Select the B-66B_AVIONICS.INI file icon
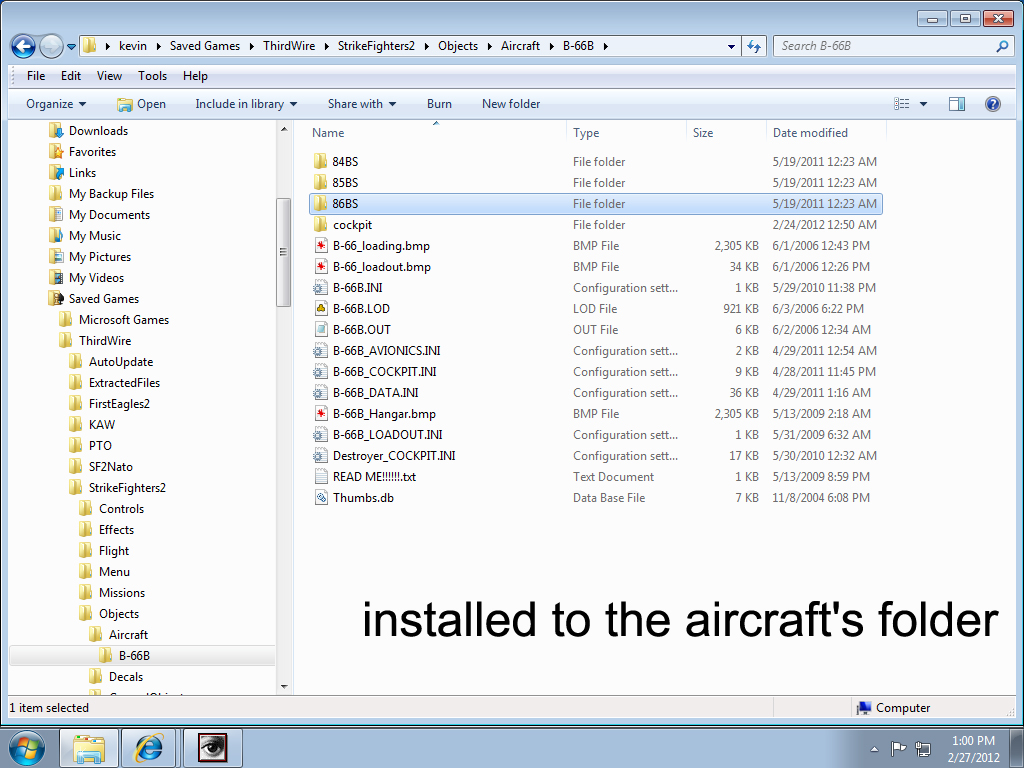The image size is (1024, 768). (x=320, y=351)
